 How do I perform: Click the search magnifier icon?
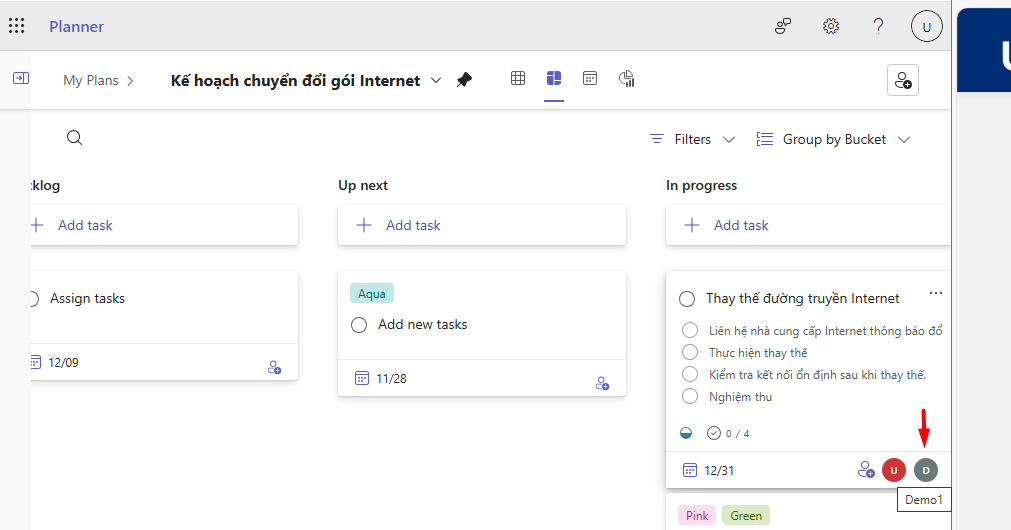pyautogui.click(x=74, y=138)
